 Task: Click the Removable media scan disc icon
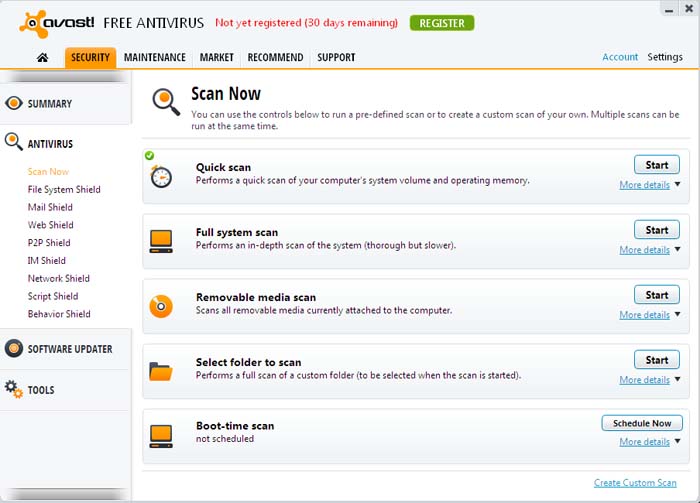[161, 306]
